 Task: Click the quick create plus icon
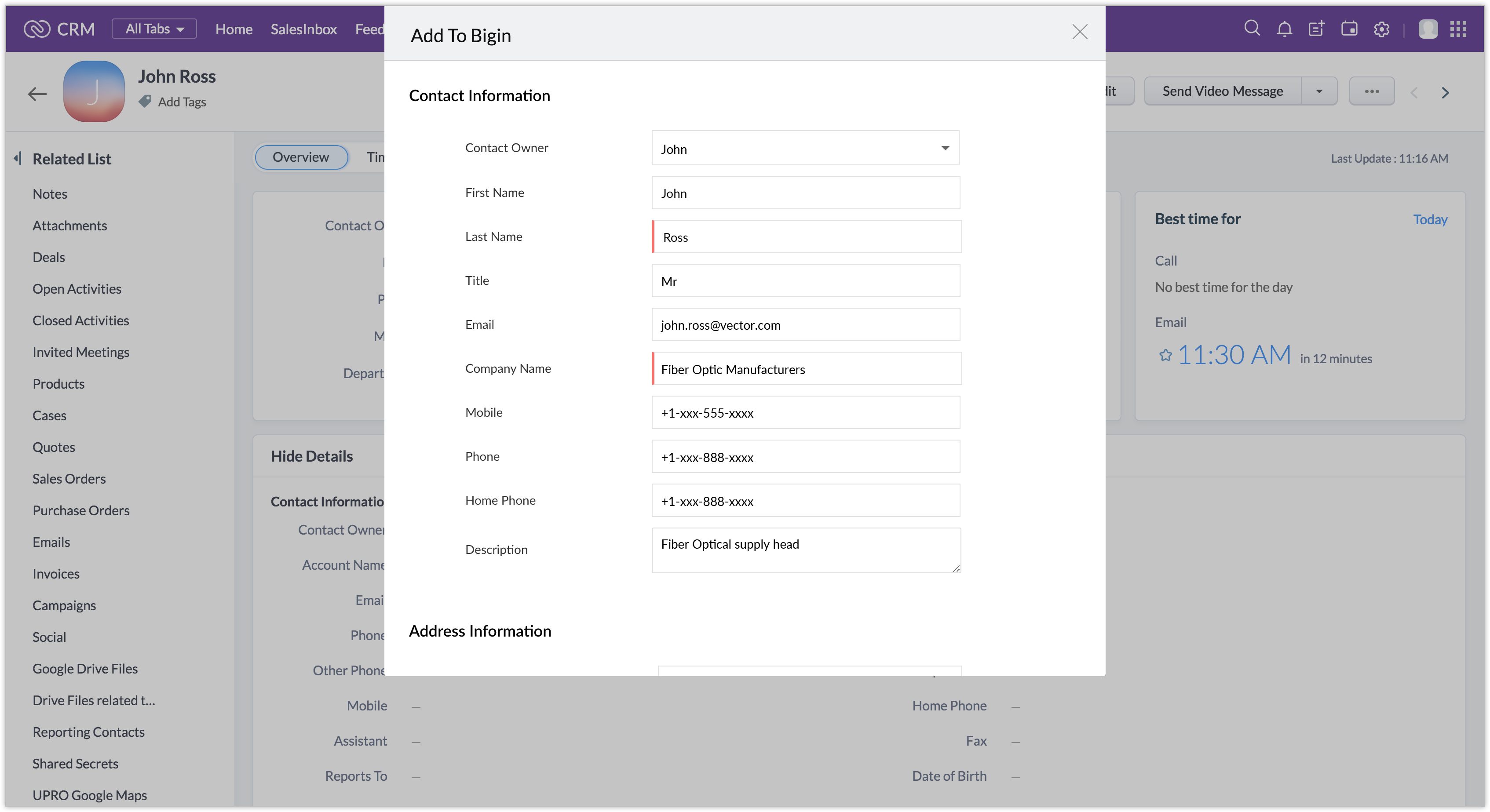(x=1316, y=29)
